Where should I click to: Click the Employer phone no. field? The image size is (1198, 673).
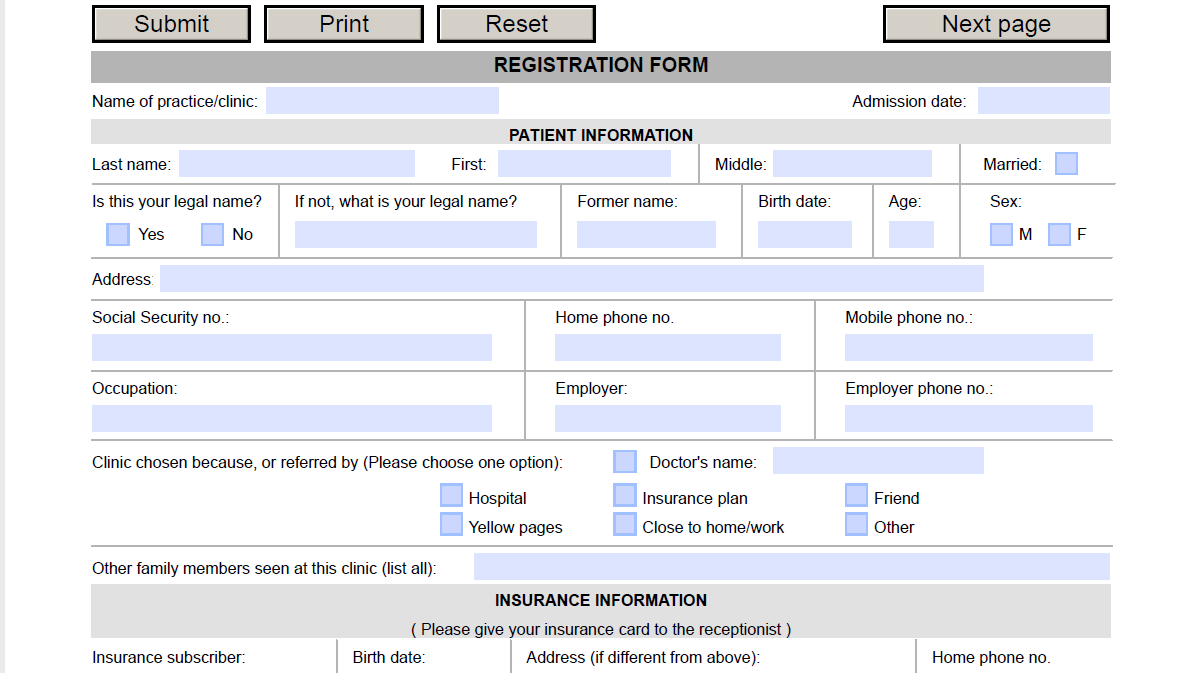pyautogui.click(x=969, y=419)
